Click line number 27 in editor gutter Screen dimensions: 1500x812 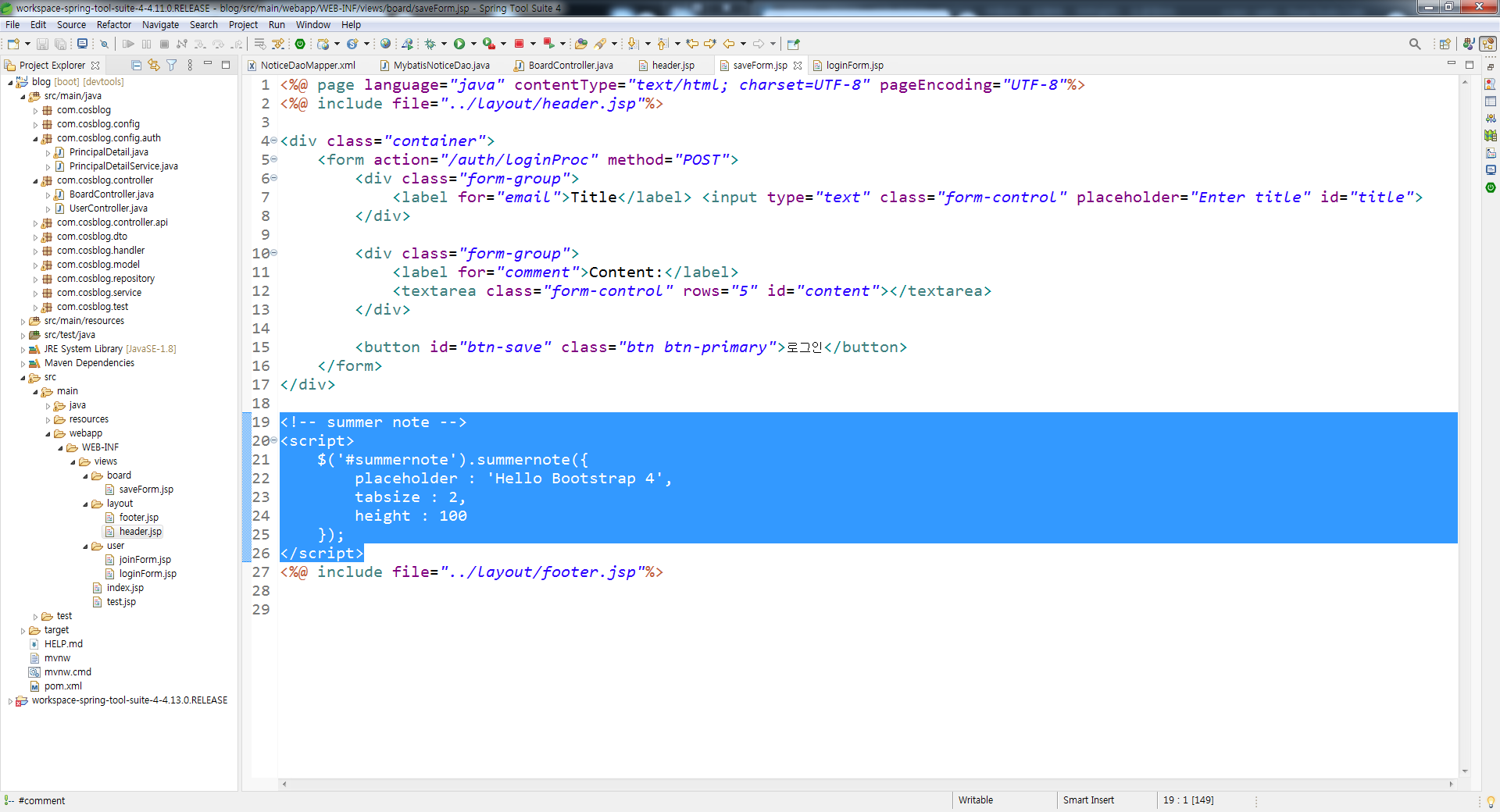(260, 572)
